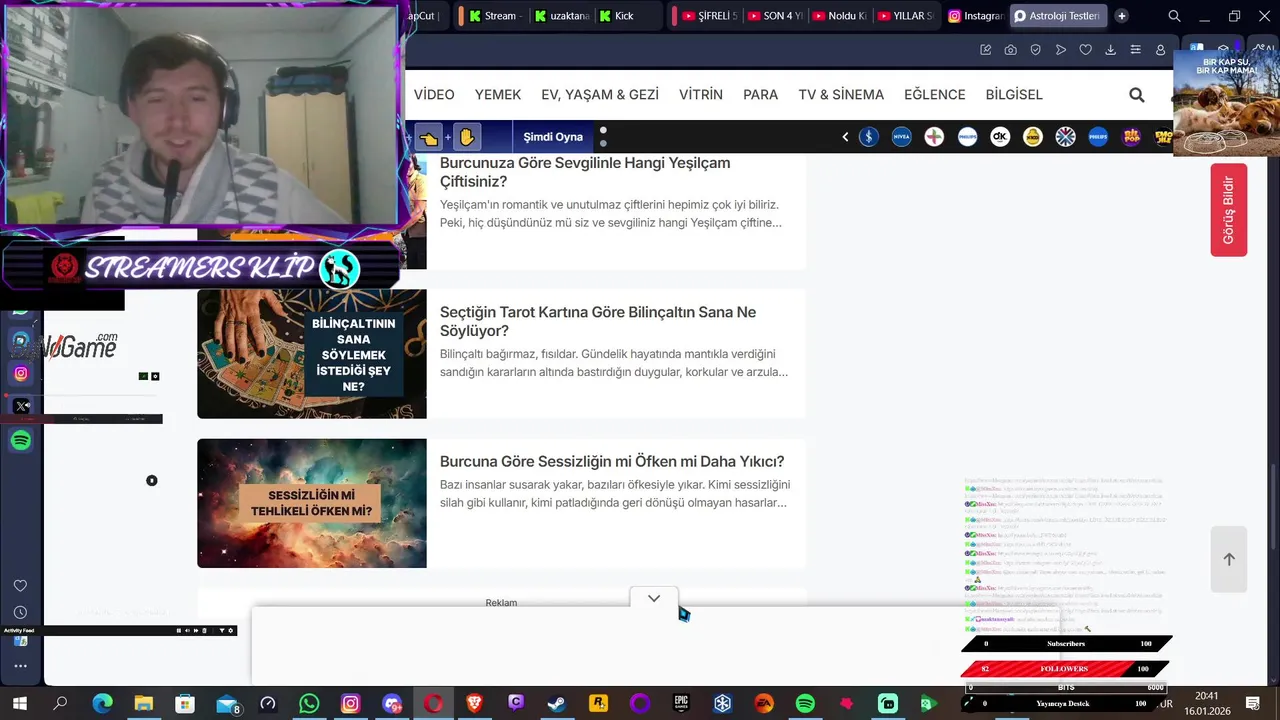1280x720 pixels.
Task: Click the nebula Sessizliğin mi thumbnail
Action: tap(312, 503)
